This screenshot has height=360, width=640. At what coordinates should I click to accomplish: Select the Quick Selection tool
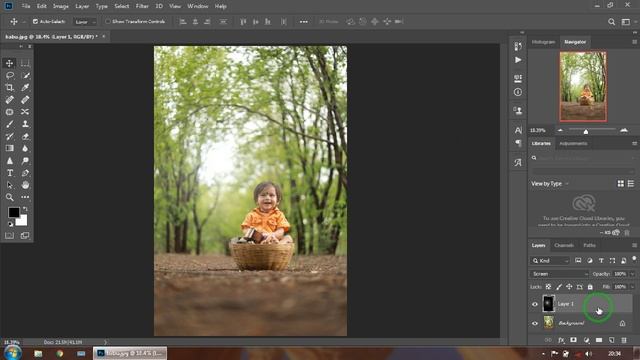pos(25,76)
